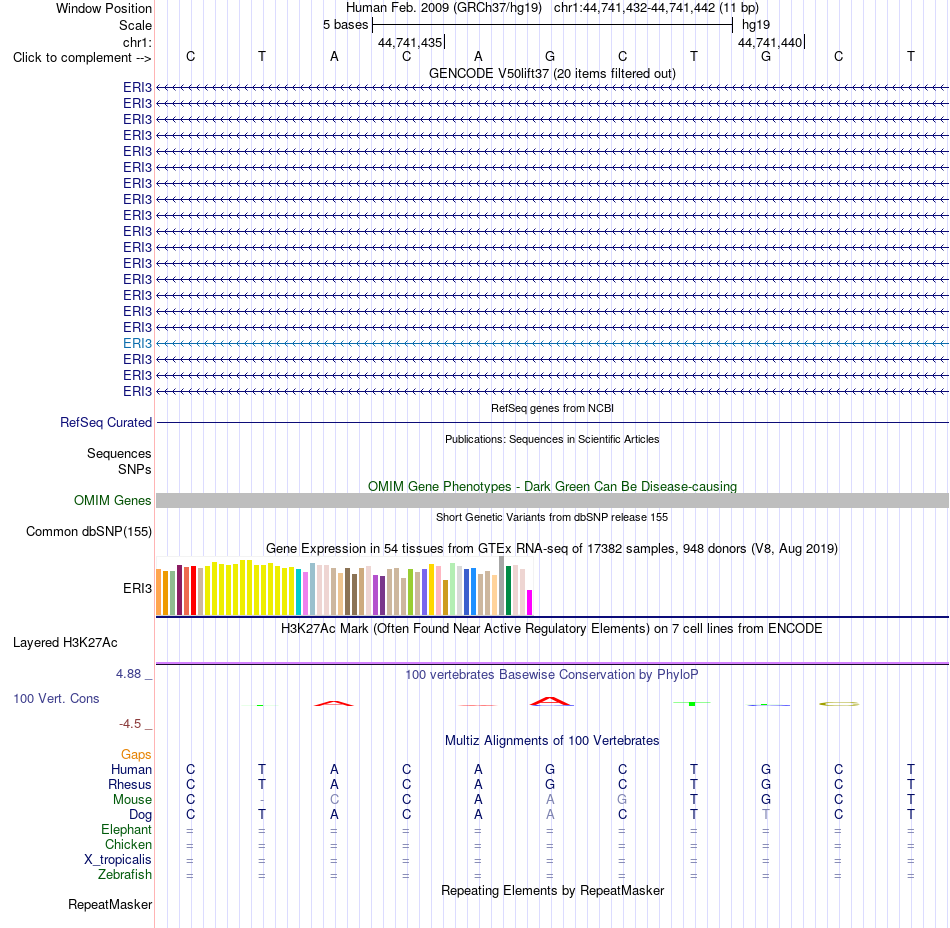Select the Mouse alignment row label
The height and width of the screenshot is (928, 950).
coord(132,800)
